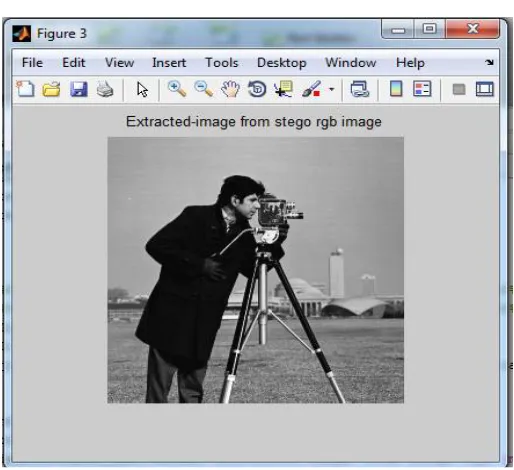Viewport: 514px width, 470px height.
Task: Click the Hide Plot Tools icon
Action: point(459,89)
